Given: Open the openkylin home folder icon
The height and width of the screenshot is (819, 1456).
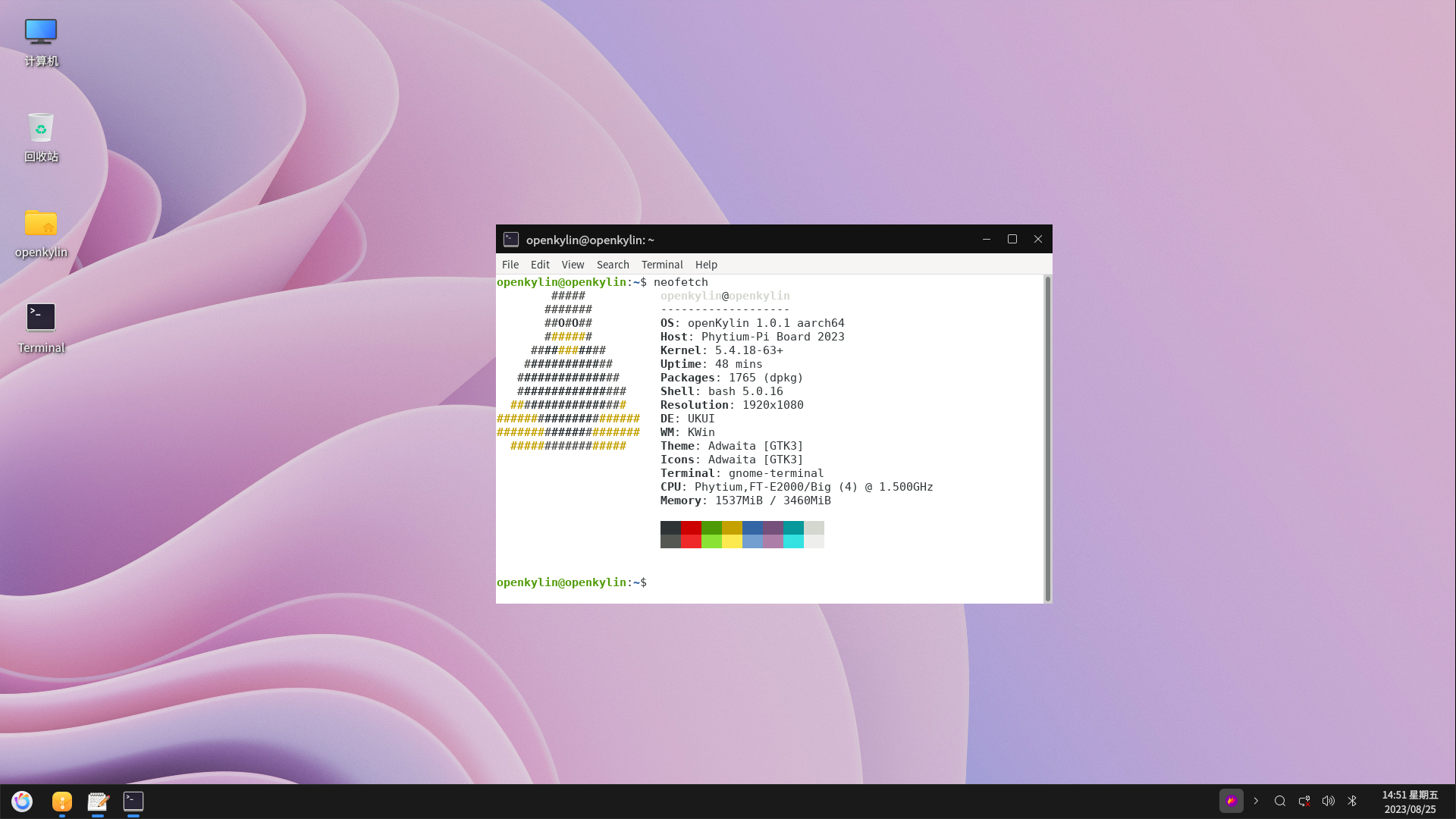Looking at the screenshot, I should (41, 233).
